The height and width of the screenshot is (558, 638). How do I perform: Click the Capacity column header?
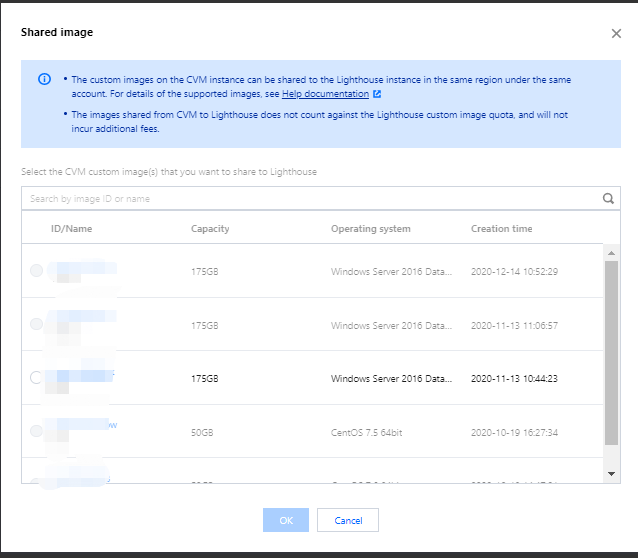tap(210, 229)
